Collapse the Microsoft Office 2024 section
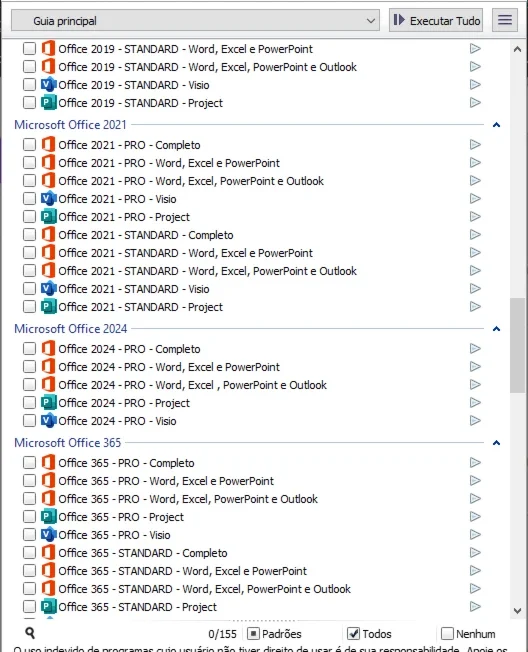Viewport: 528px width, 652px height. tap(496, 329)
